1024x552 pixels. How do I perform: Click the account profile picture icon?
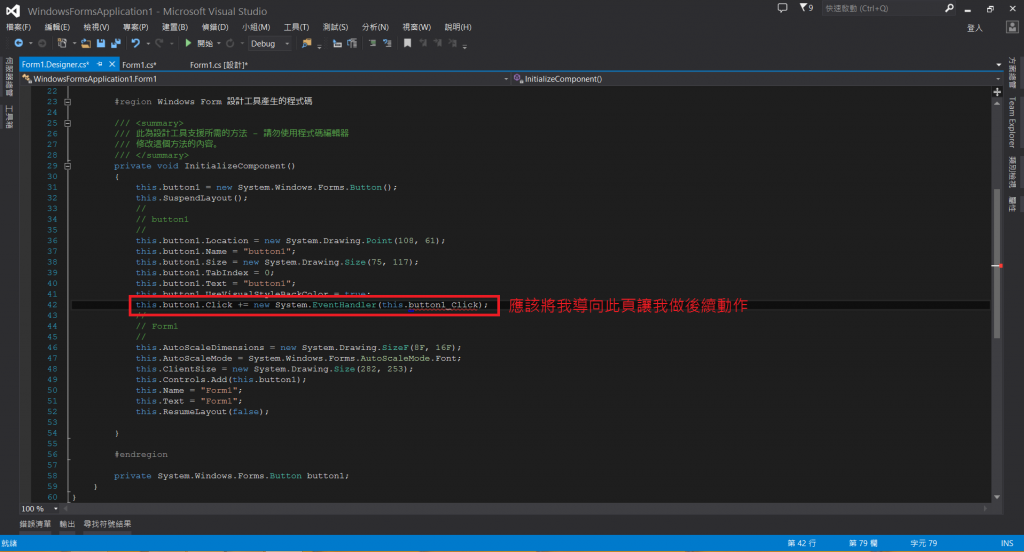pyautogui.click(x=1012, y=27)
